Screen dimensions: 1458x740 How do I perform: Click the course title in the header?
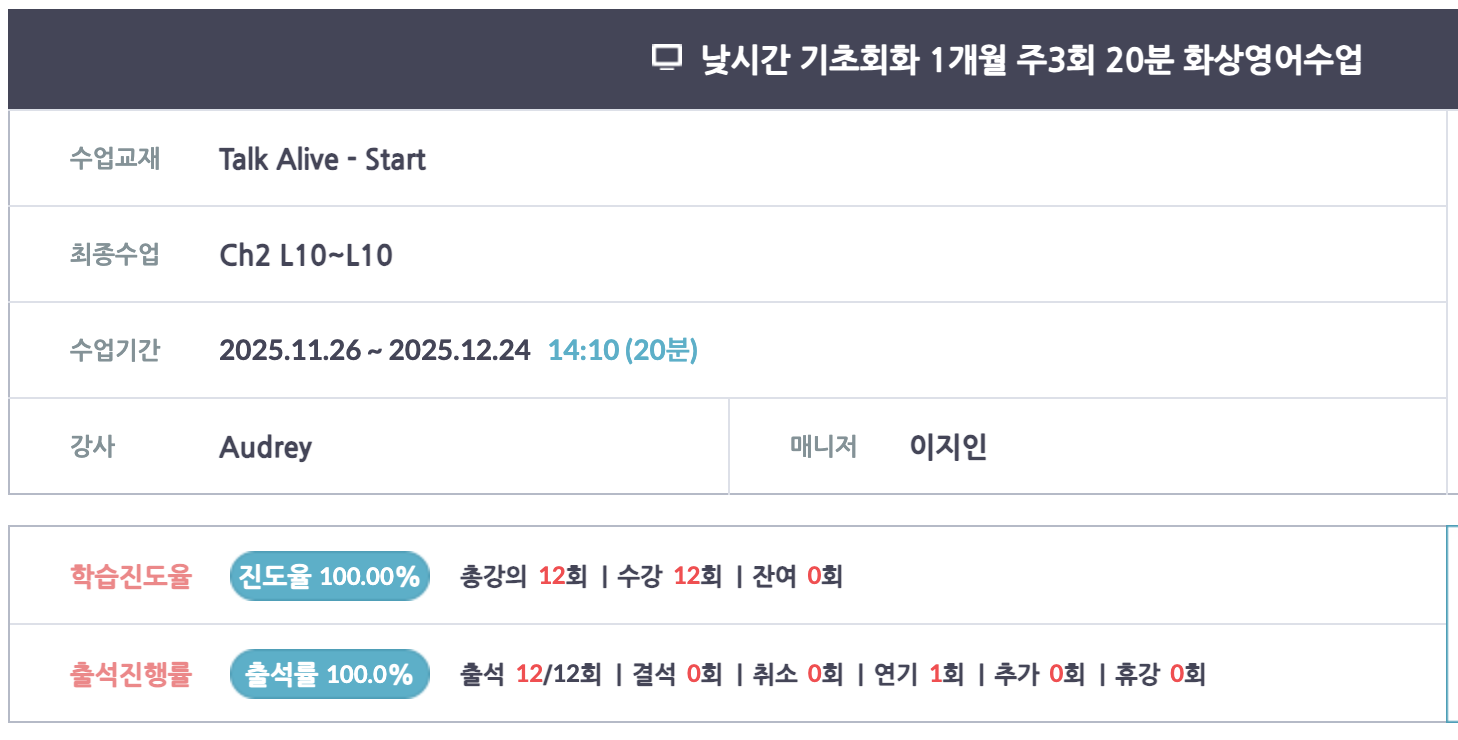coord(1032,60)
